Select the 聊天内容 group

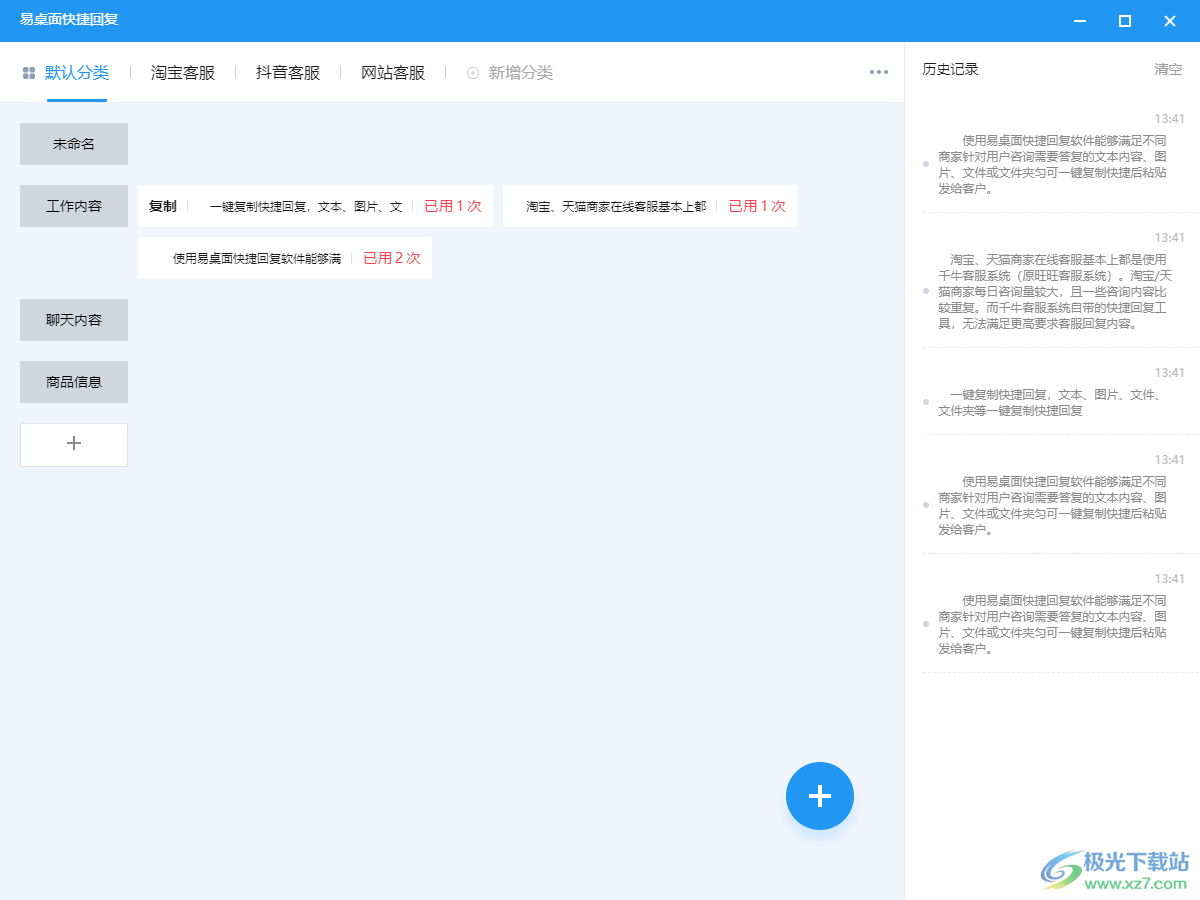(x=74, y=320)
